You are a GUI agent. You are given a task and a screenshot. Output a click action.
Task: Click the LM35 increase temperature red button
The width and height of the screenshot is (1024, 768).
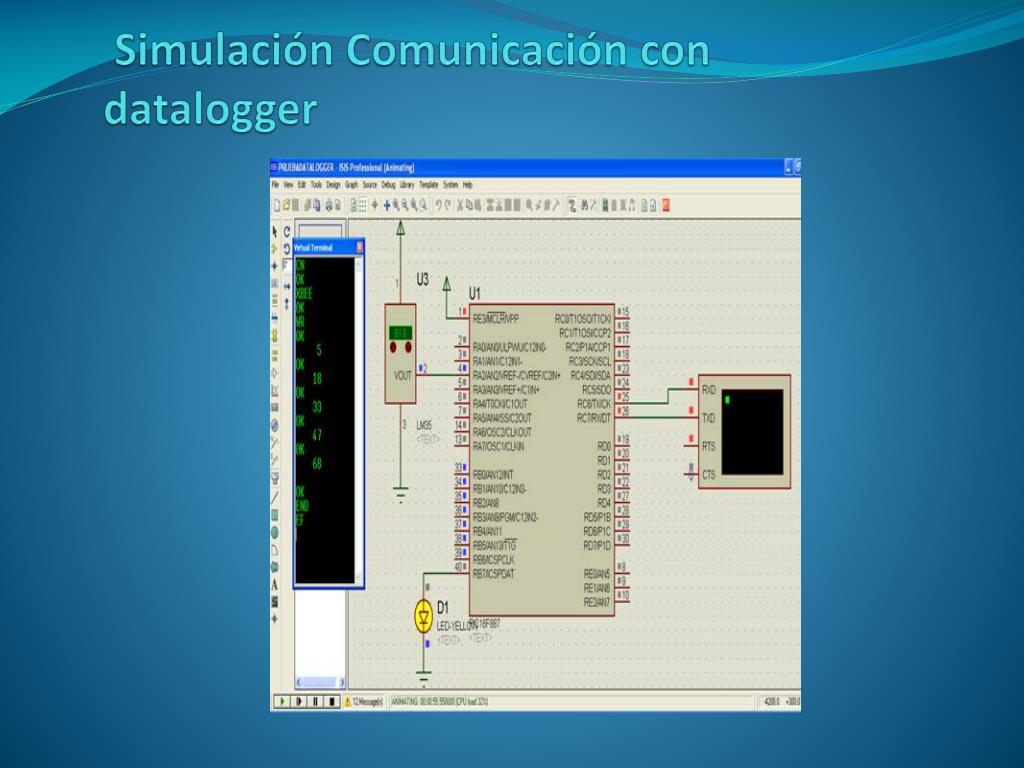tap(408, 347)
